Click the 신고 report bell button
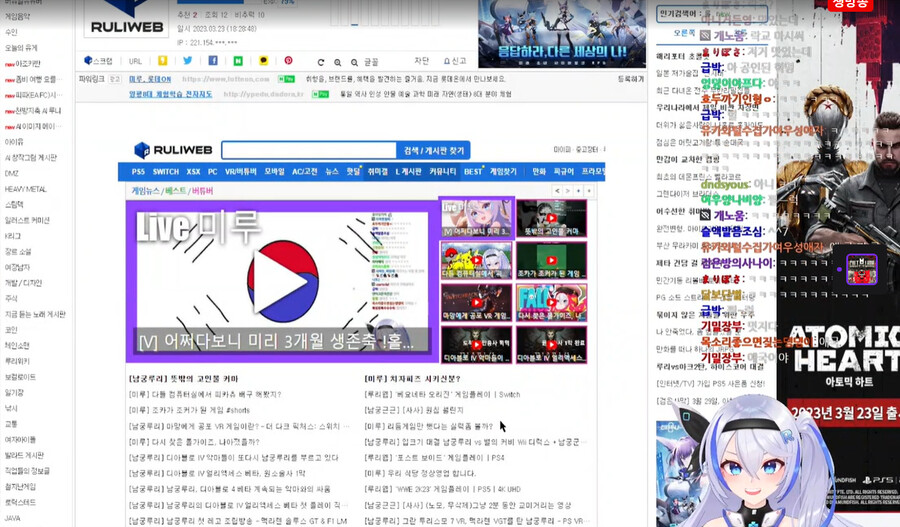Viewport: 900px width, 527px height. [x=455, y=61]
